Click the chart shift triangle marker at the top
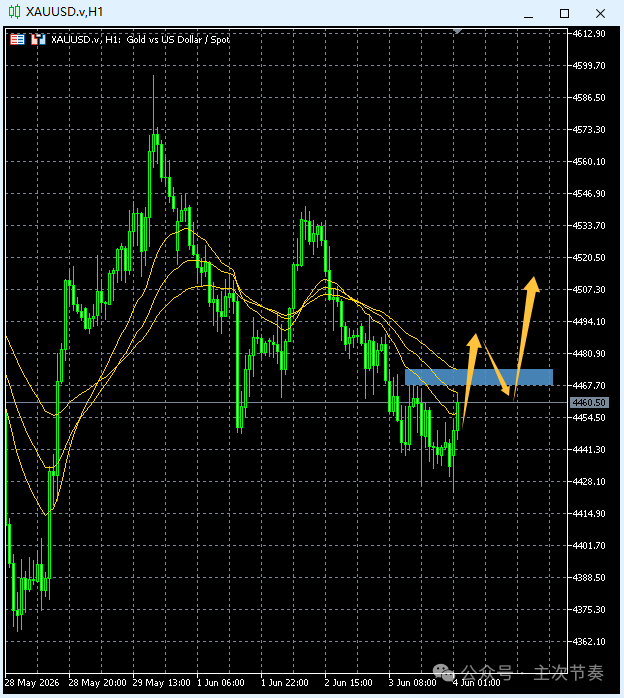Viewport: 624px width, 698px height. pyautogui.click(x=458, y=31)
